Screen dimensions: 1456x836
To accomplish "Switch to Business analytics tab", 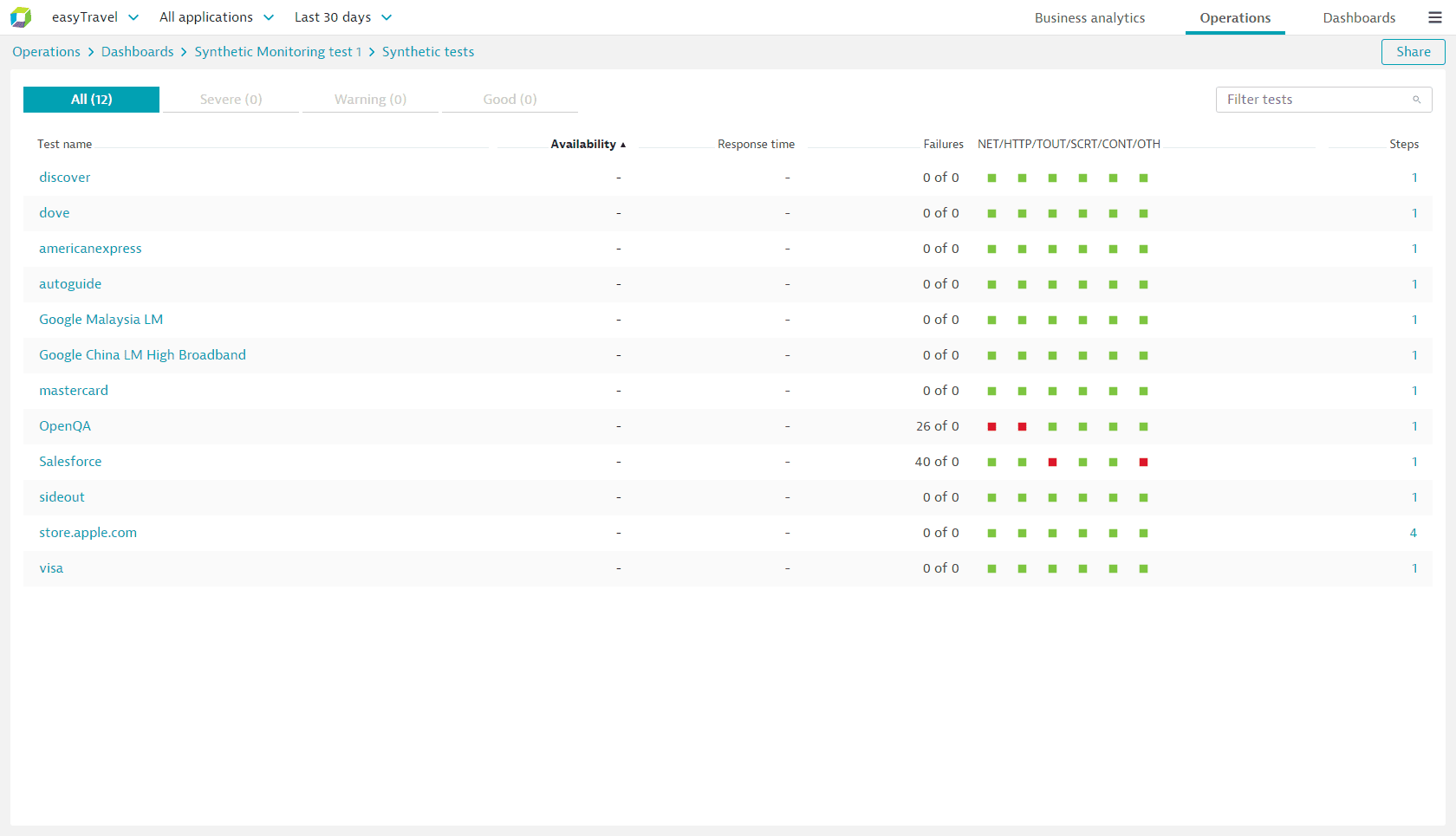I will coord(1089,18).
